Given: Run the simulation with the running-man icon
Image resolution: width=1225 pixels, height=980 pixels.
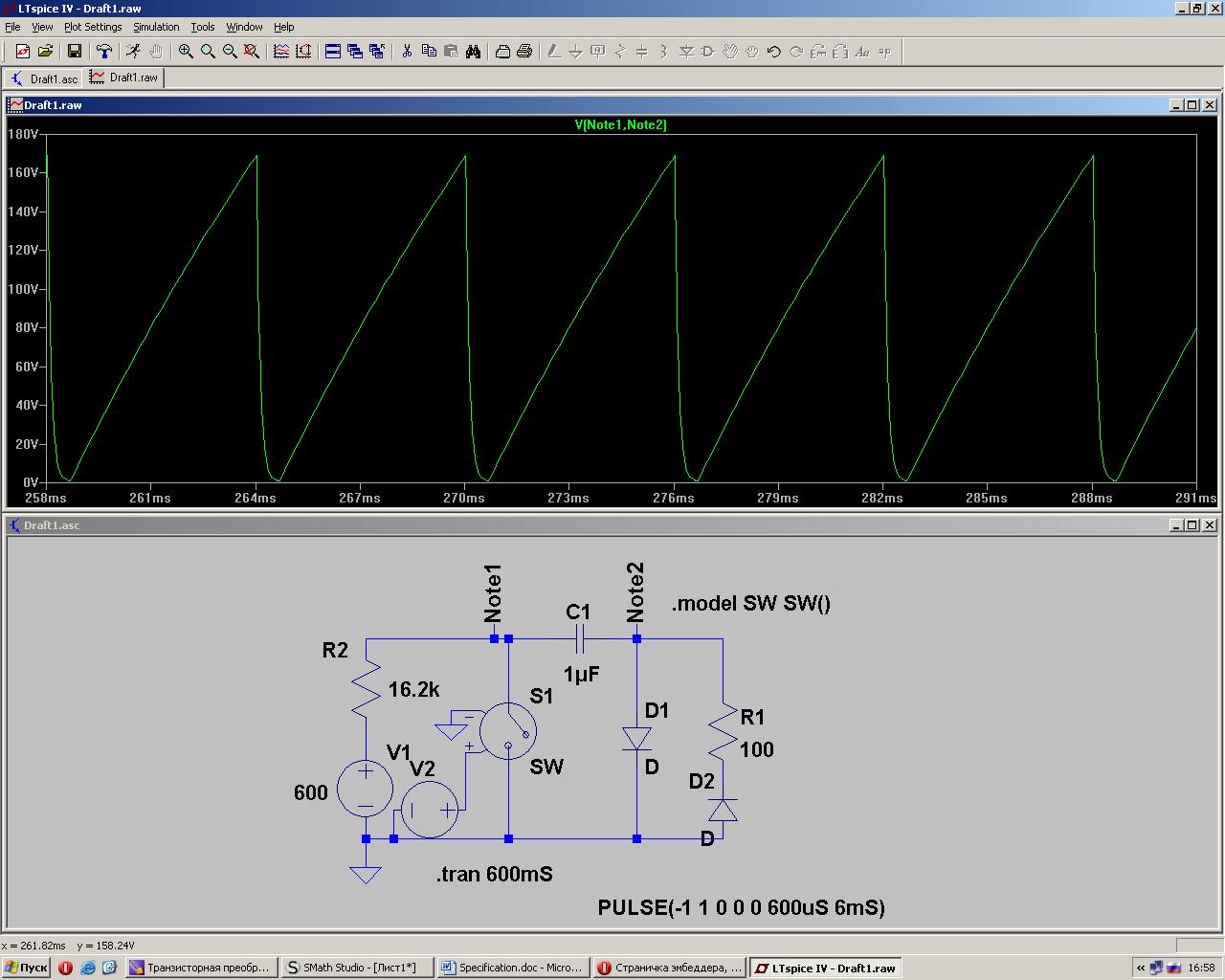Looking at the screenshot, I should (133, 52).
